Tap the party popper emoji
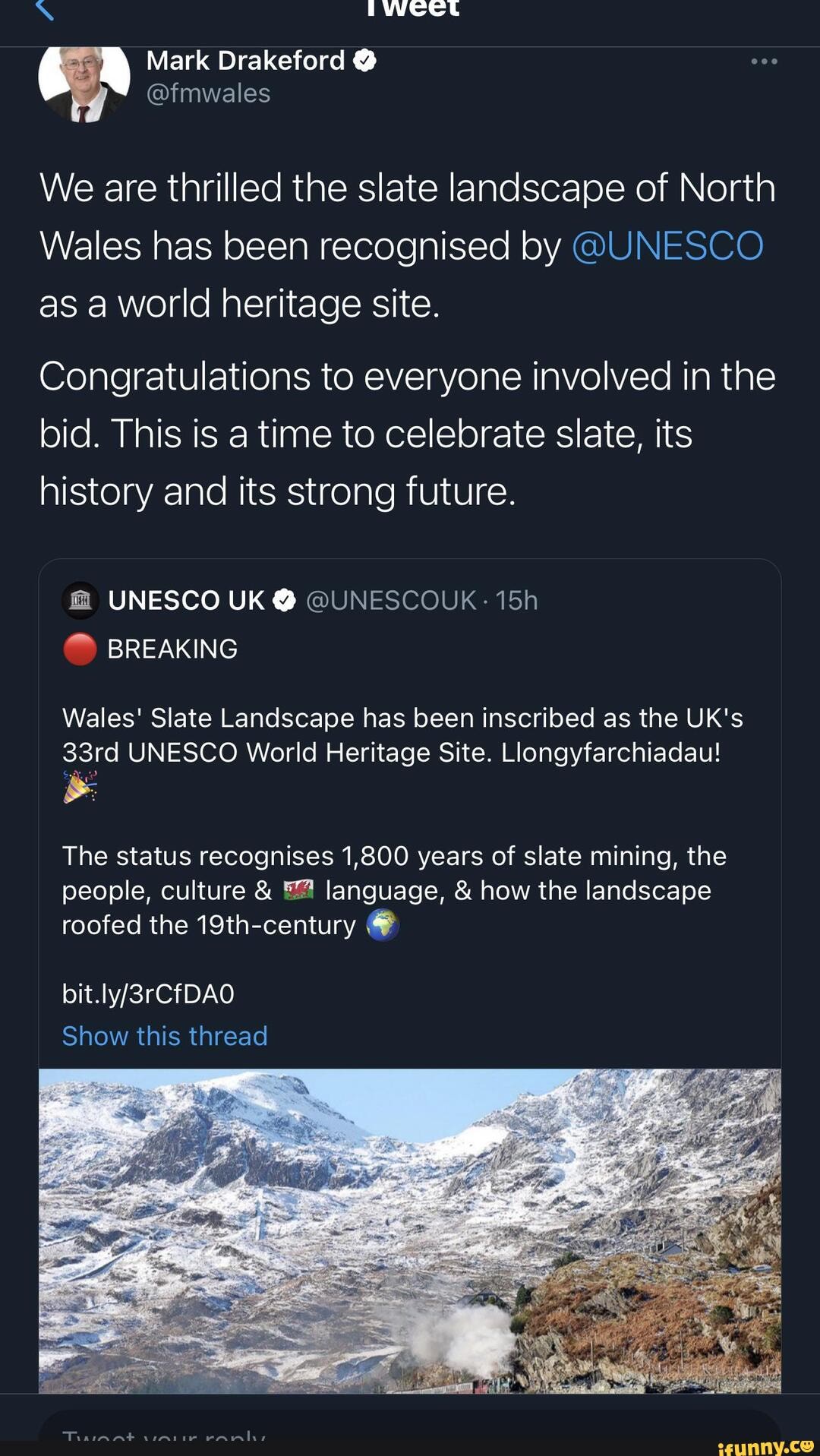 tap(80, 787)
